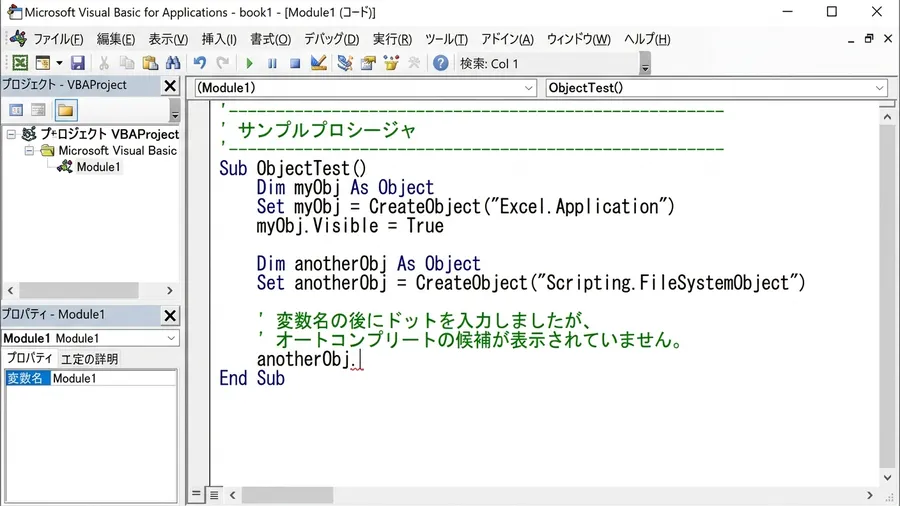Open the 実行(R) menu
Screen dimensions: 900x506
(392, 39)
